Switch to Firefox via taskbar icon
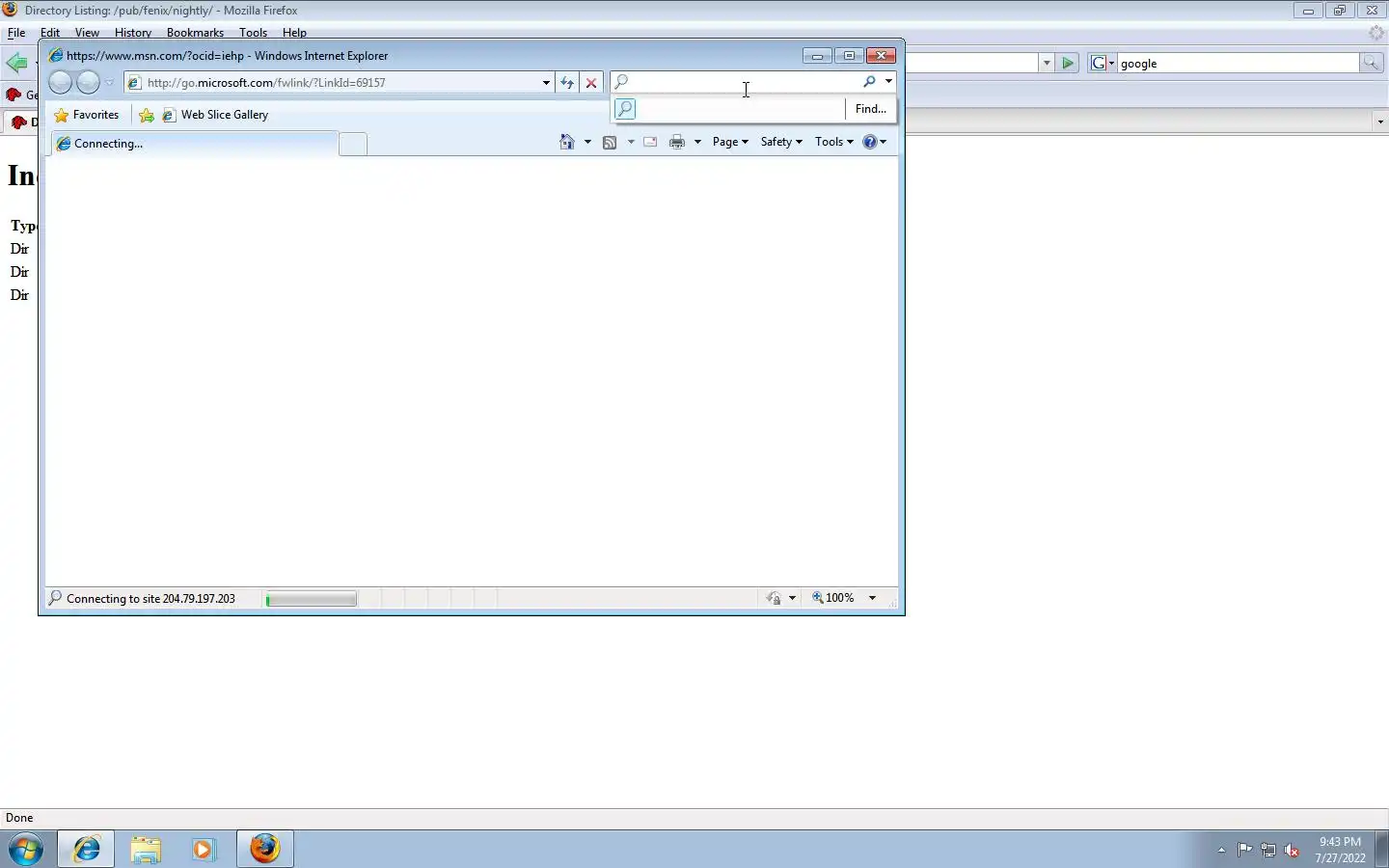The image size is (1389, 868). [264, 849]
